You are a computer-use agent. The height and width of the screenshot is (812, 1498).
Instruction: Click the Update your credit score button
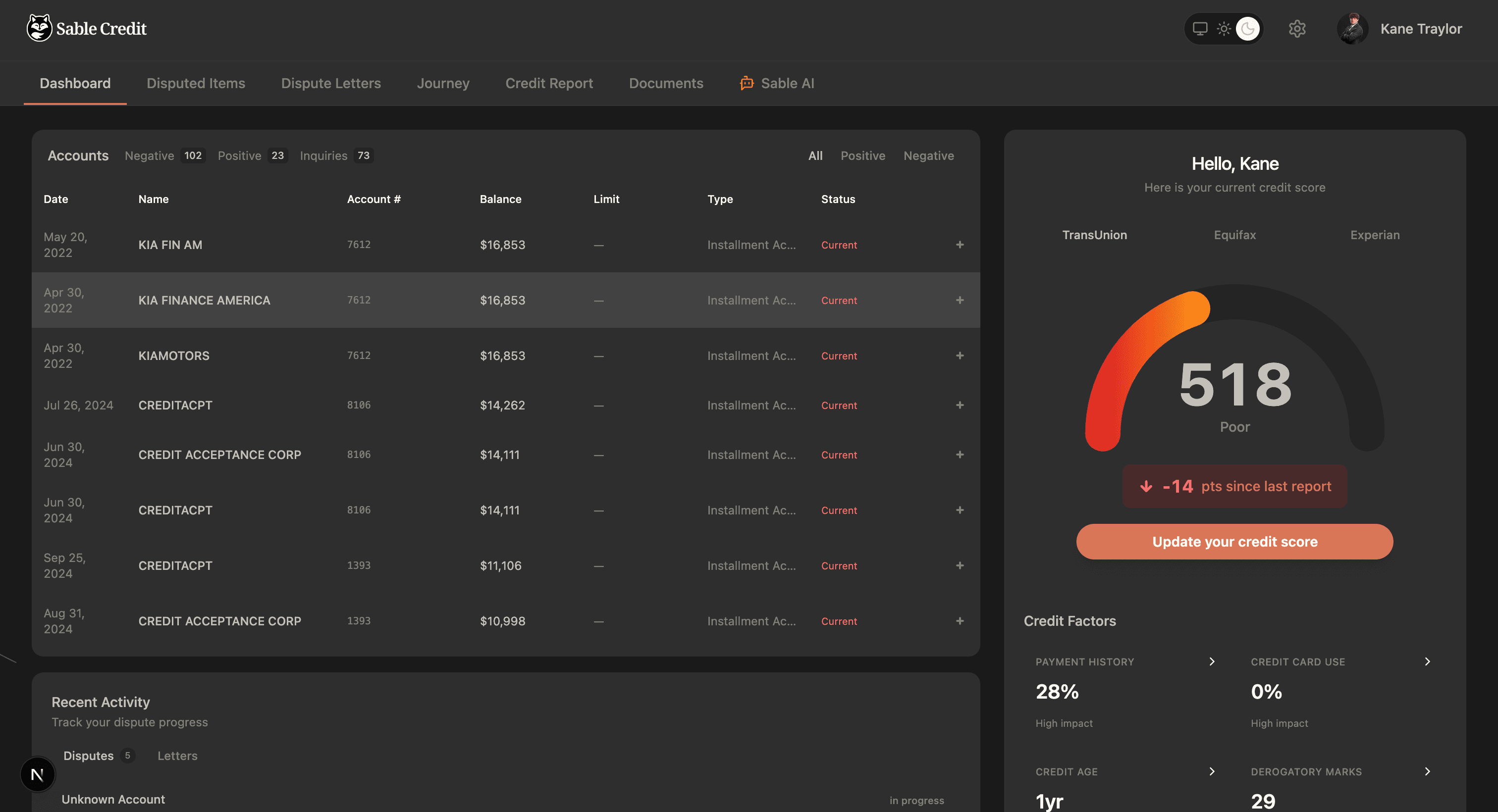point(1234,541)
